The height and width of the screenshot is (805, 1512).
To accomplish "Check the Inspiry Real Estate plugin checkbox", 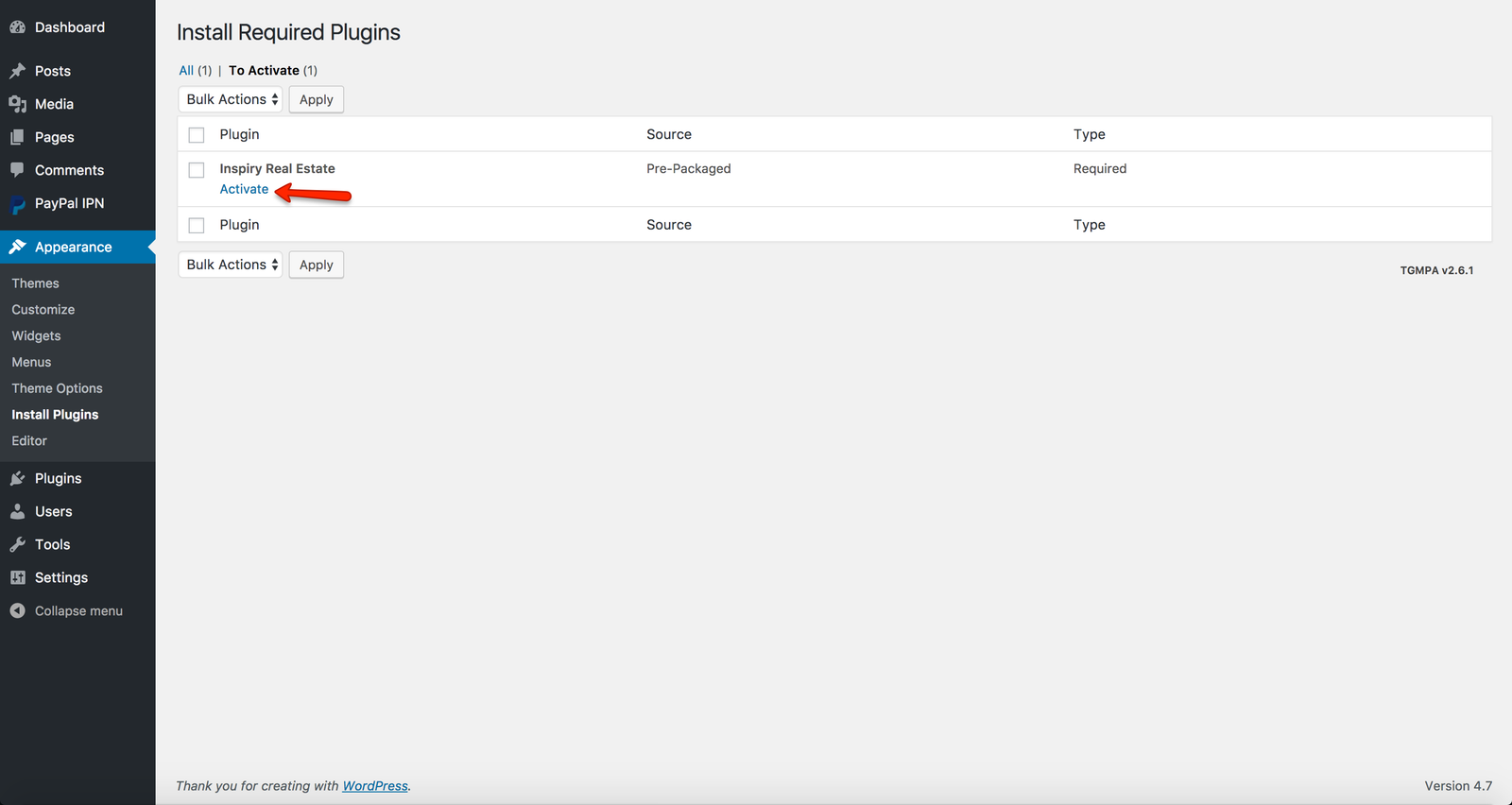I will click(197, 170).
